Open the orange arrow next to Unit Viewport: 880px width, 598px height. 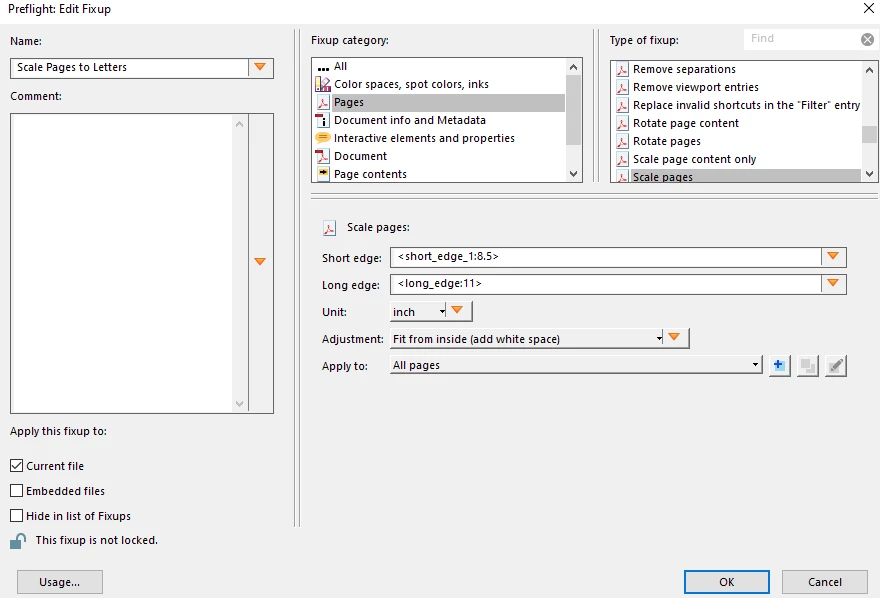[x=458, y=310]
